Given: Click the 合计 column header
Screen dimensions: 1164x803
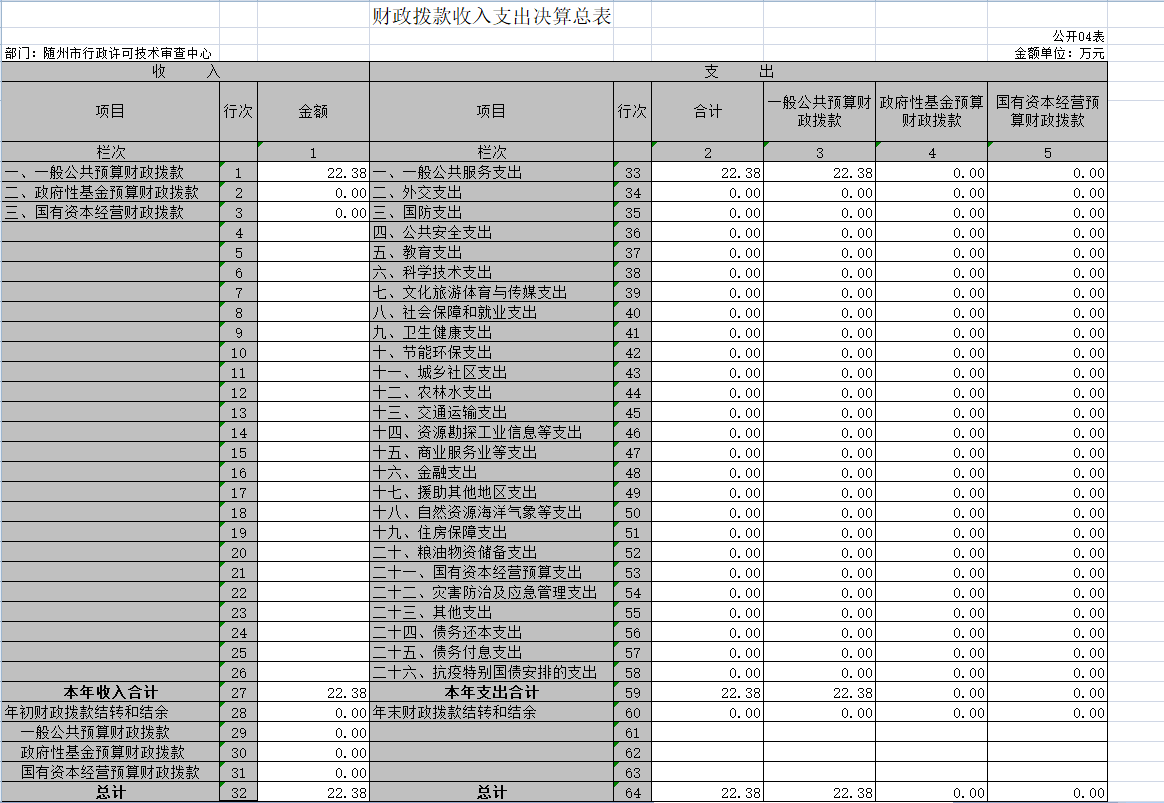Looking at the screenshot, I should [x=707, y=112].
